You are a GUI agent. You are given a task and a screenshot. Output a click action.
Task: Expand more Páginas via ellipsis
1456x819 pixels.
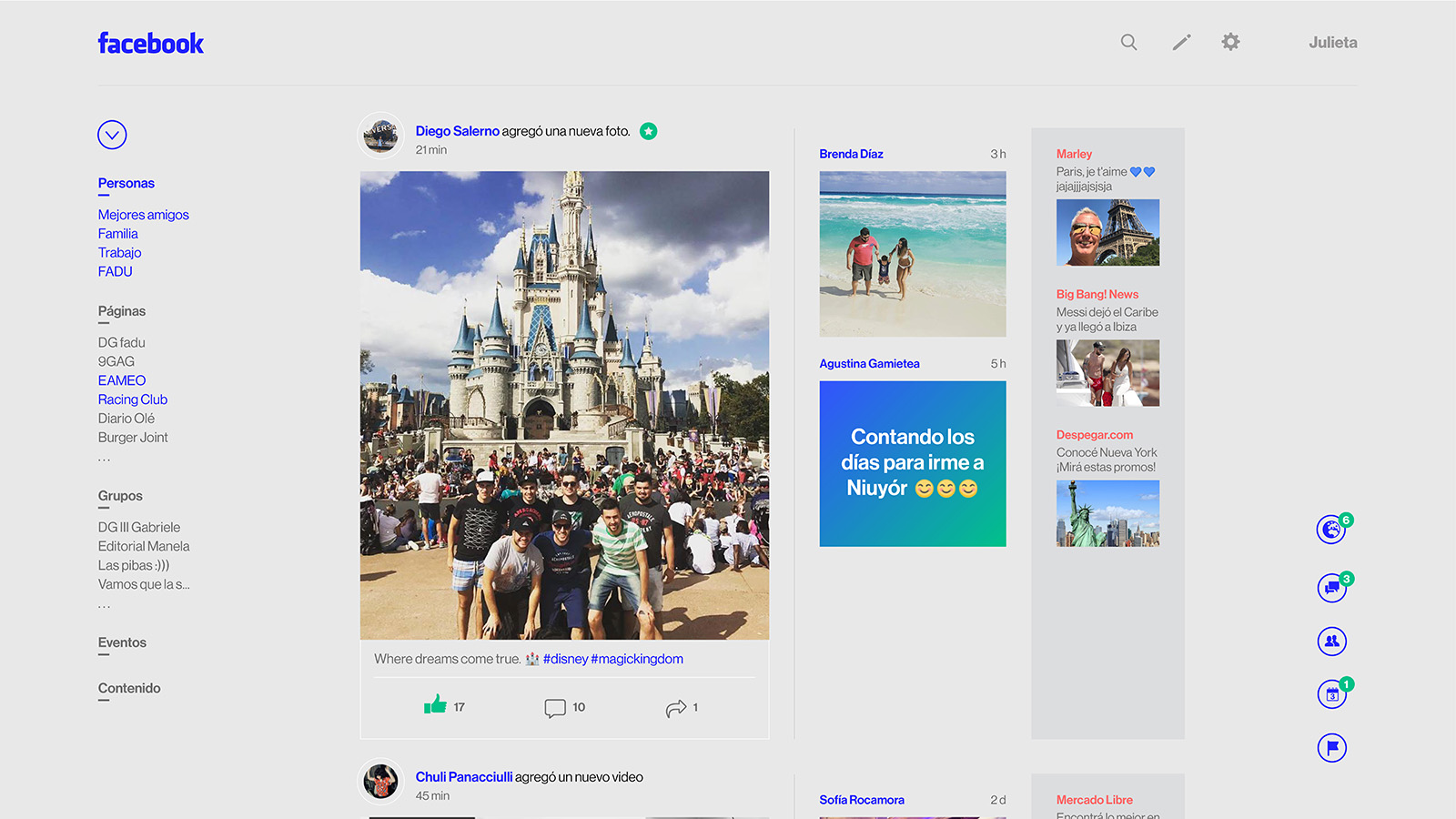click(x=105, y=459)
